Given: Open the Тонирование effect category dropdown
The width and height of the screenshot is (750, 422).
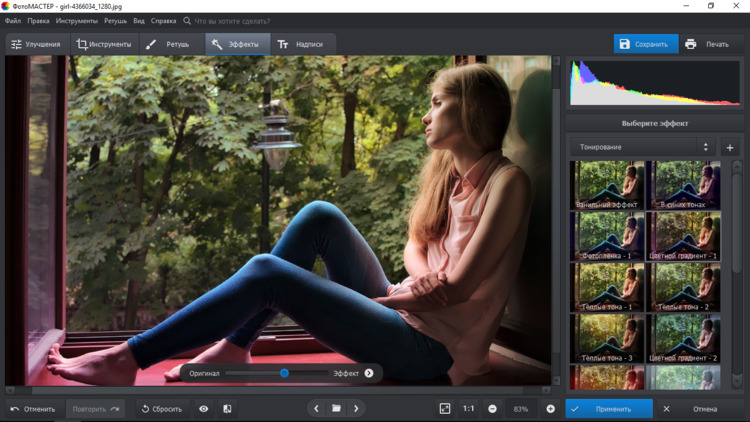Looking at the screenshot, I should pos(642,148).
